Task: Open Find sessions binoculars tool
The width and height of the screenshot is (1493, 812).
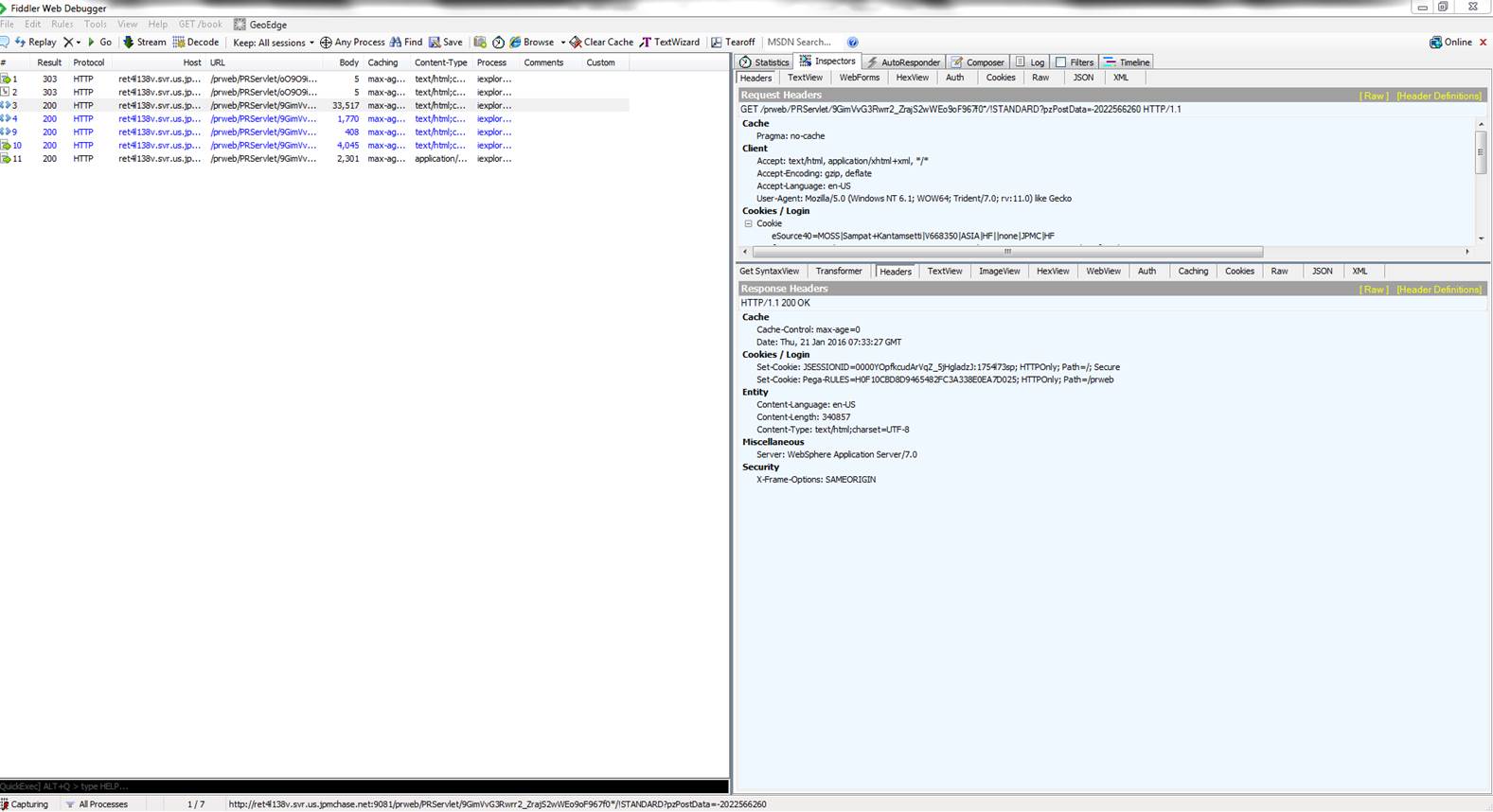Action: click(406, 43)
